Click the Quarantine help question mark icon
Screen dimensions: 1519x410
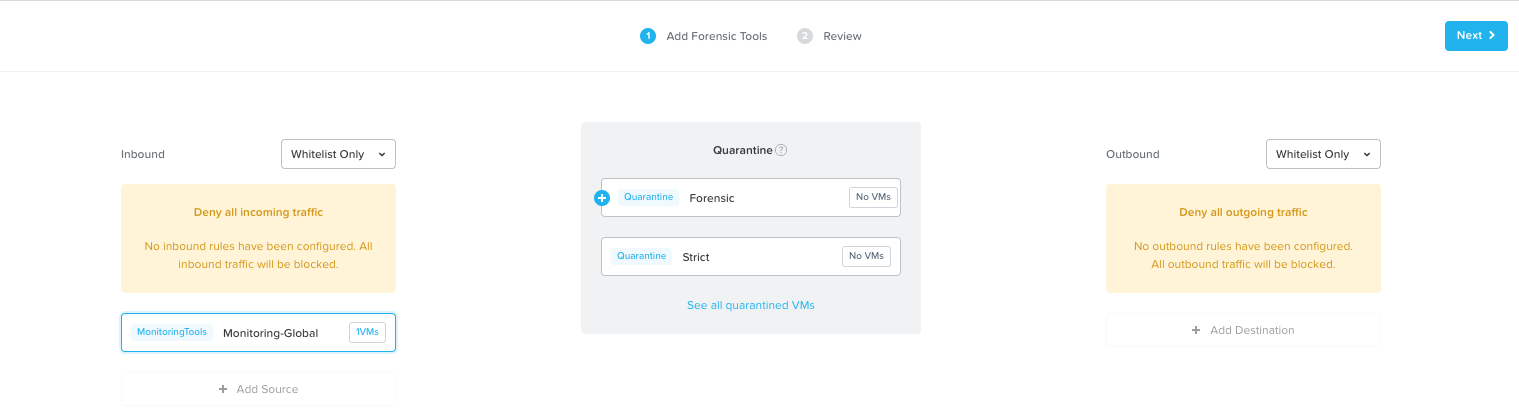[x=781, y=150]
